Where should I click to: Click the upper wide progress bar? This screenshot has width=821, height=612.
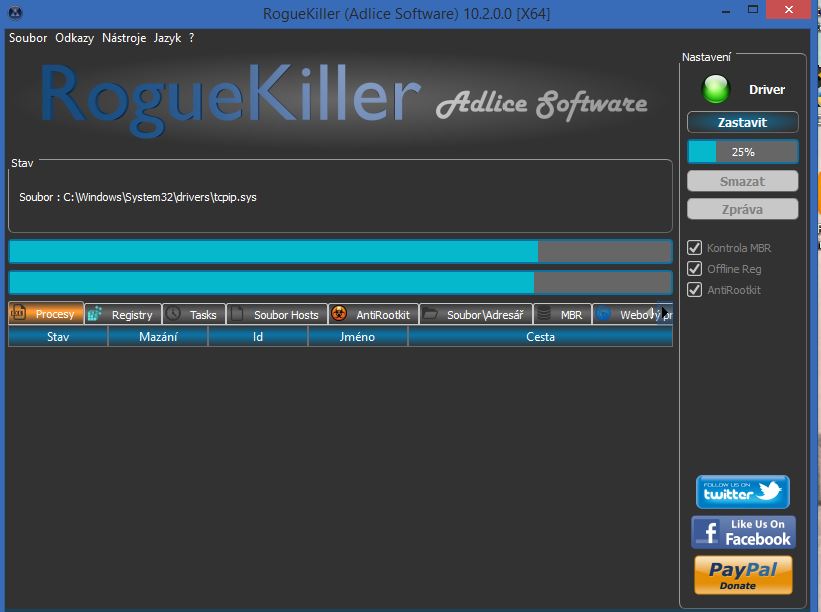click(x=340, y=252)
